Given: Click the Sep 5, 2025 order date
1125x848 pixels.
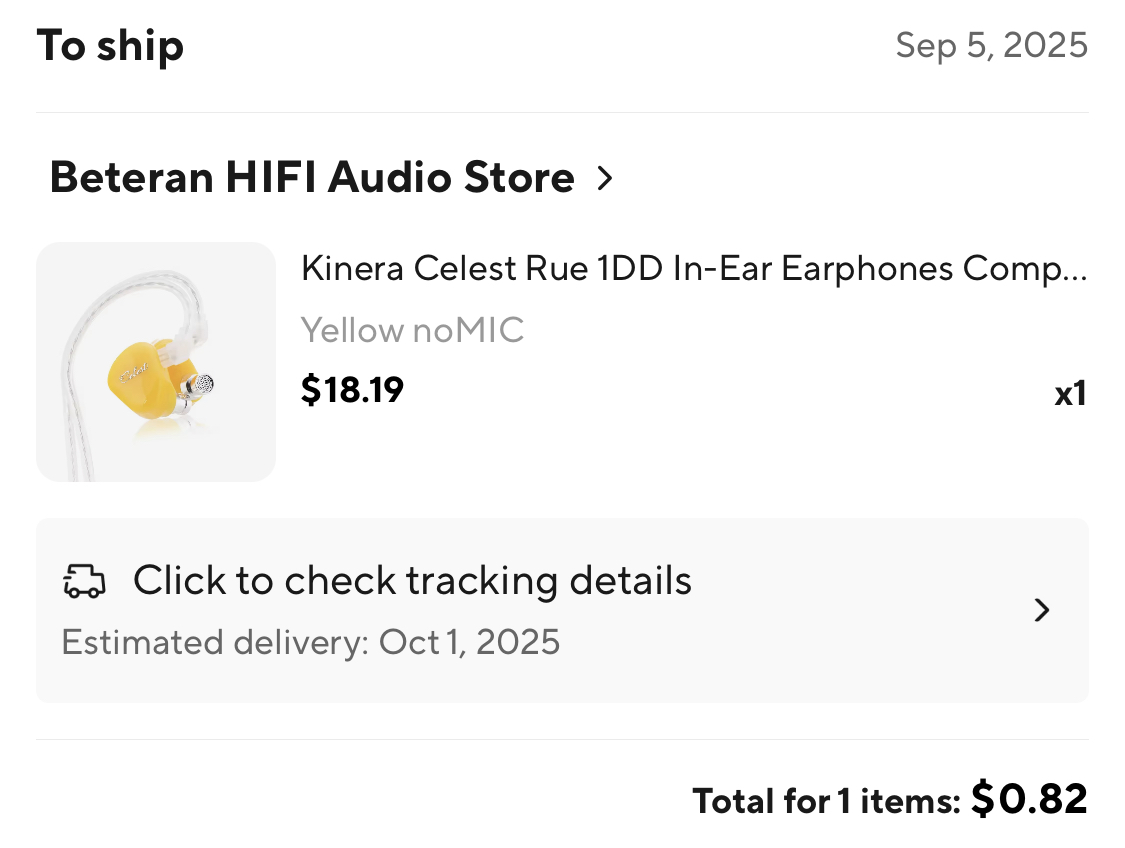Looking at the screenshot, I should pos(992,45).
